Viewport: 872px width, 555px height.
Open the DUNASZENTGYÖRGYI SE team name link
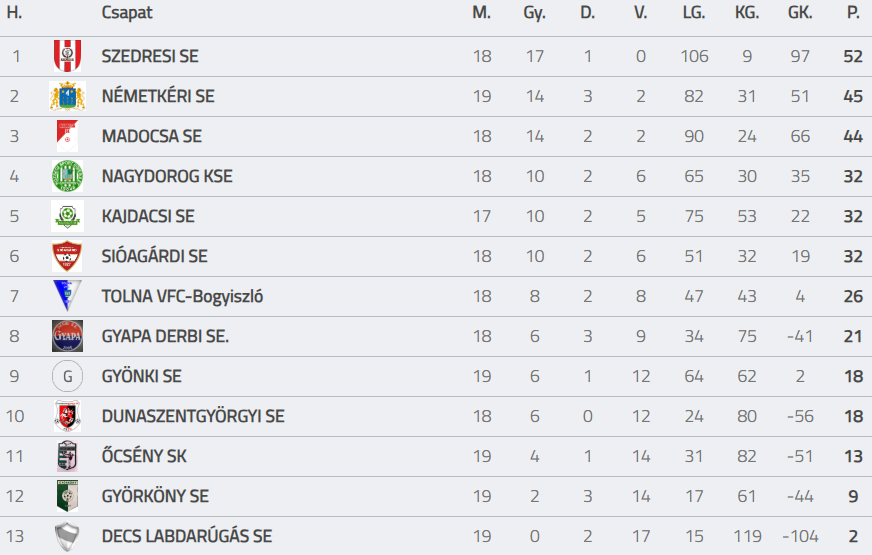point(193,416)
